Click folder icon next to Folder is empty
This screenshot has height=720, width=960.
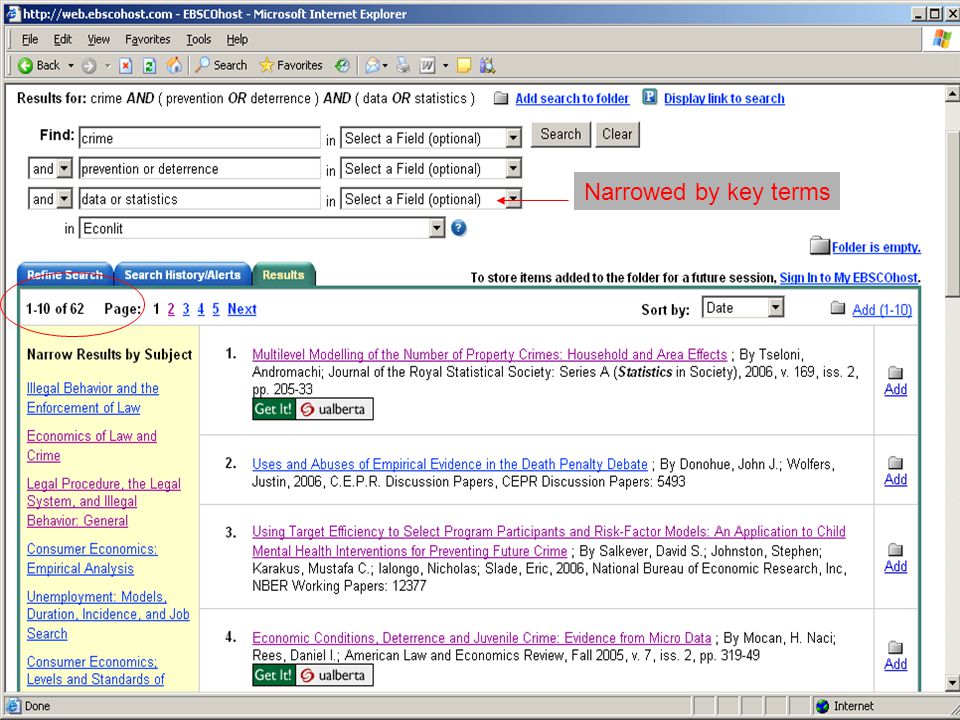[820, 246]
